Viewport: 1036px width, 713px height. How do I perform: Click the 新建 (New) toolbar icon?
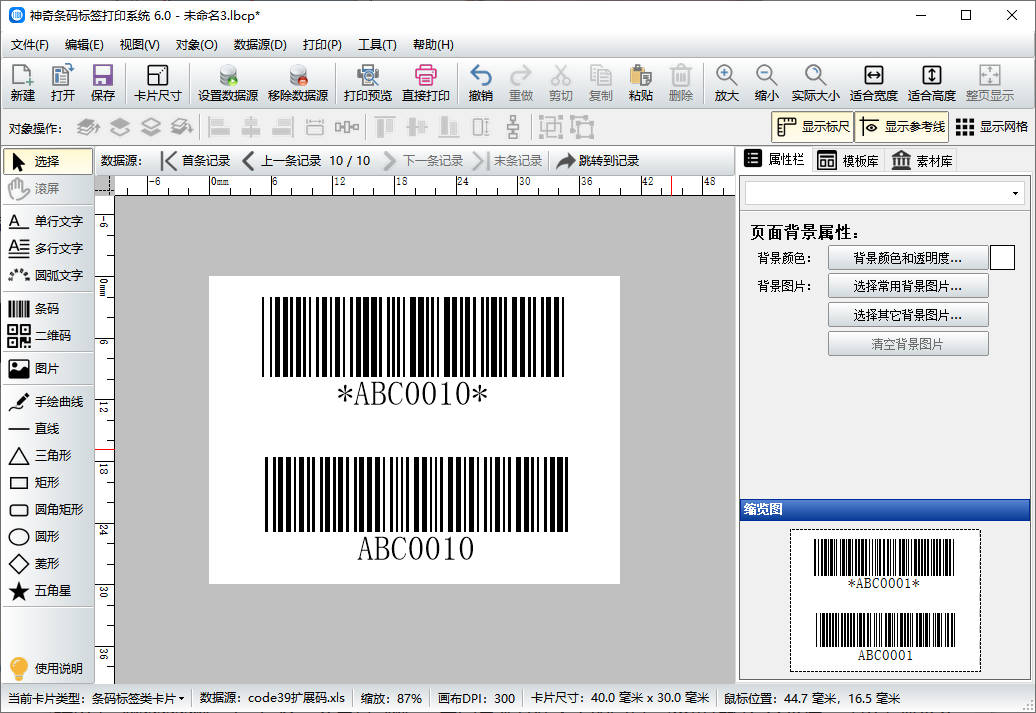pos(22,83)
